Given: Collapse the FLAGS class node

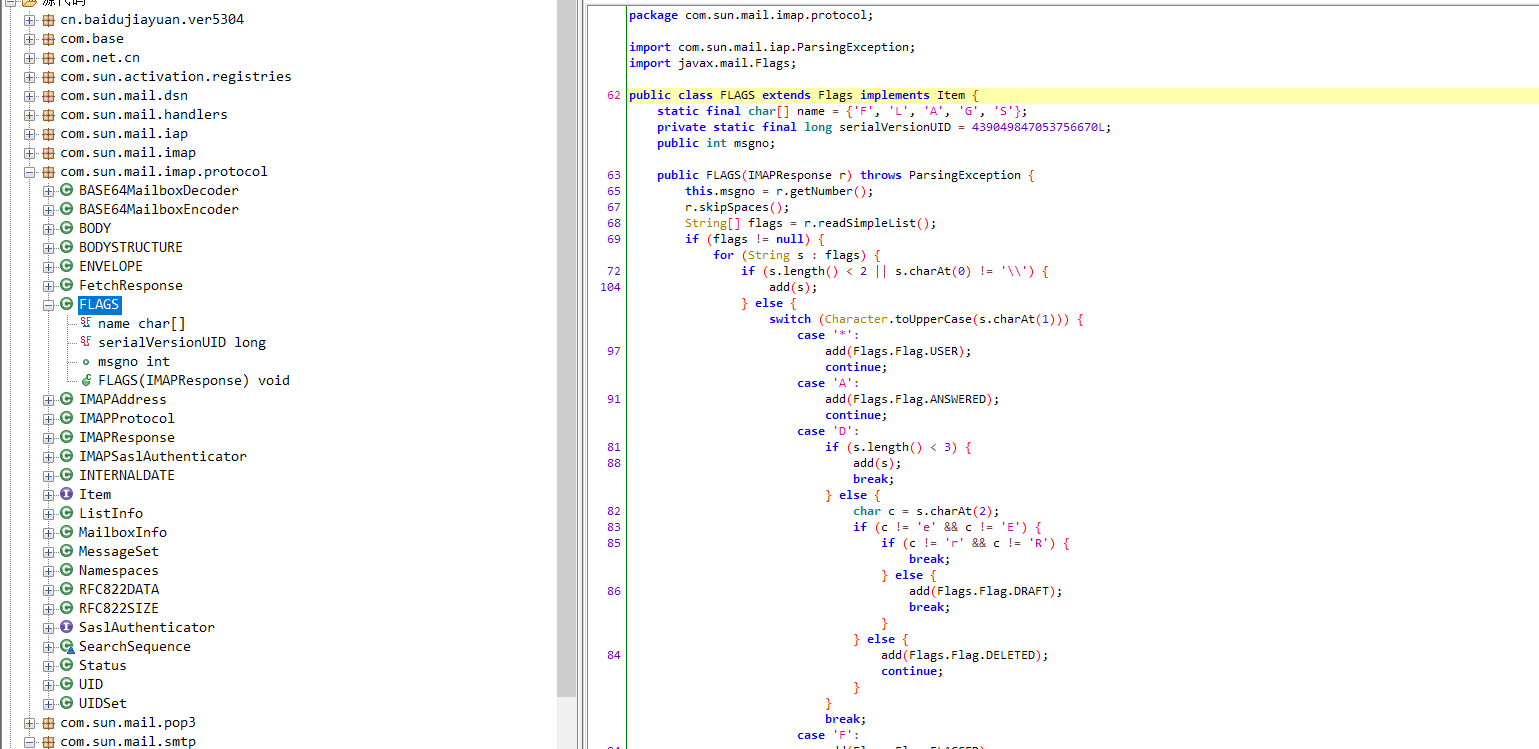Looking at the screenshot, I should pyautogui.click(x=48, y=304).
